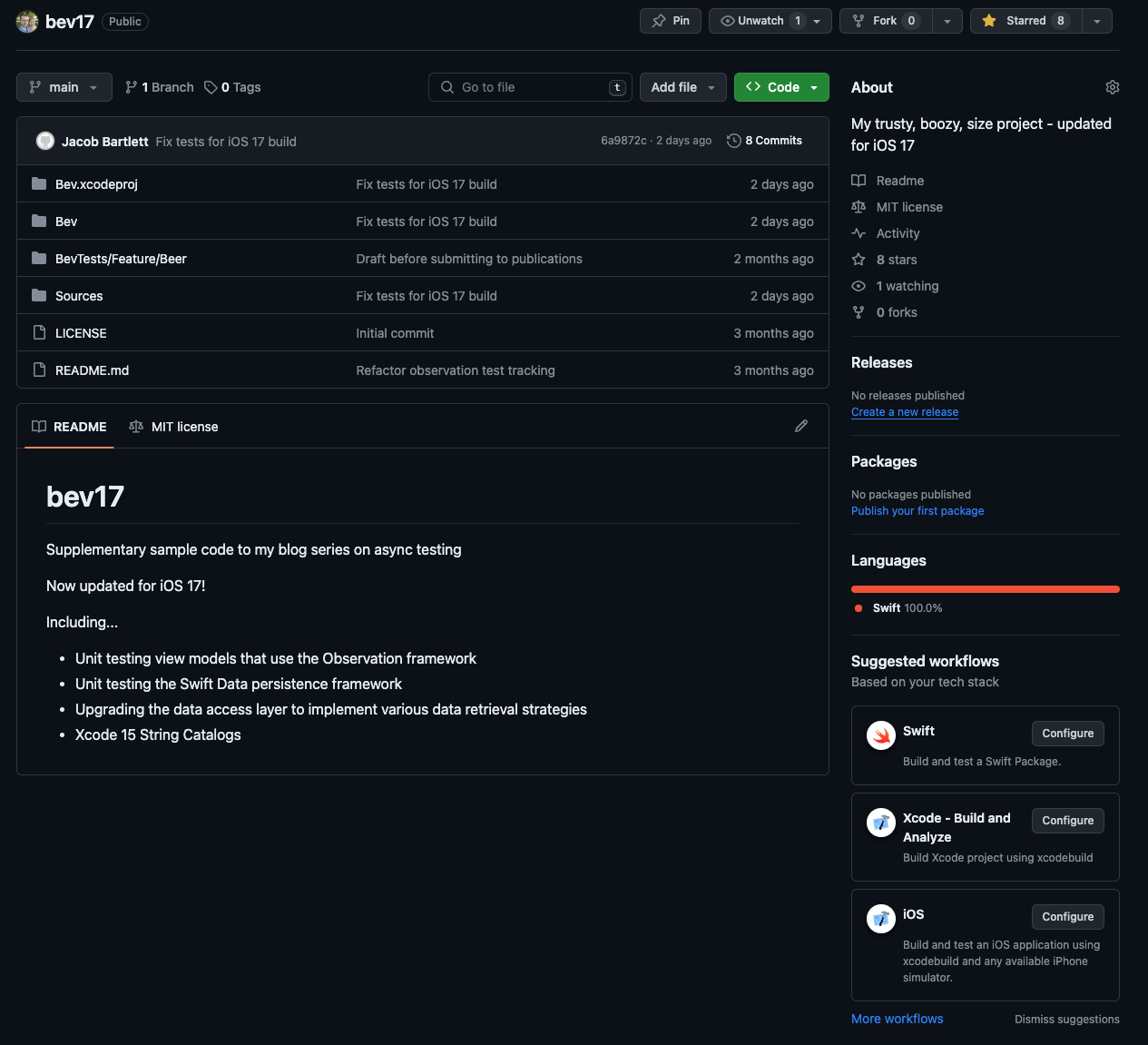Click the commit history clock icon

tap(734, 141)
